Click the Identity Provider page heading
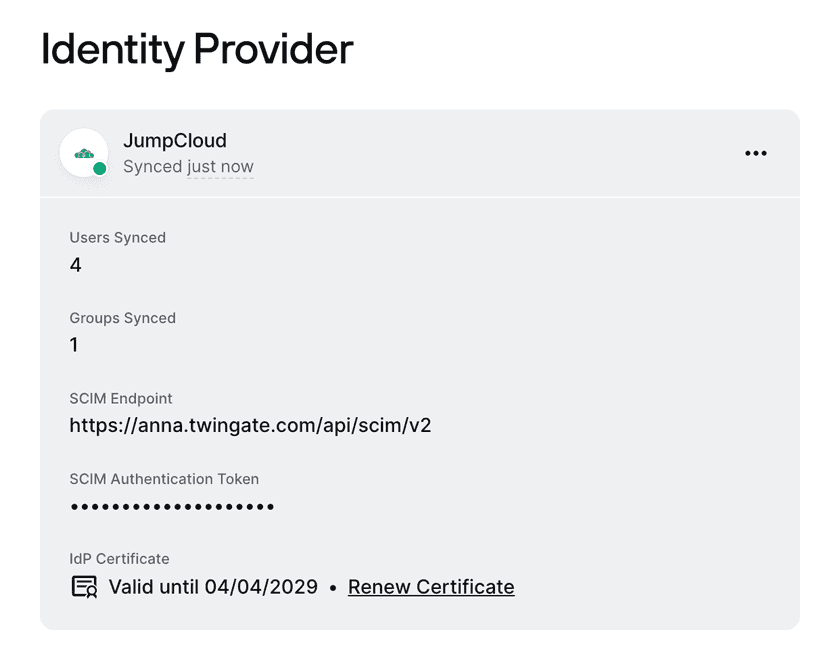This screenshot has width=840, height=657. pyautogui.click(x=197, y=49)
